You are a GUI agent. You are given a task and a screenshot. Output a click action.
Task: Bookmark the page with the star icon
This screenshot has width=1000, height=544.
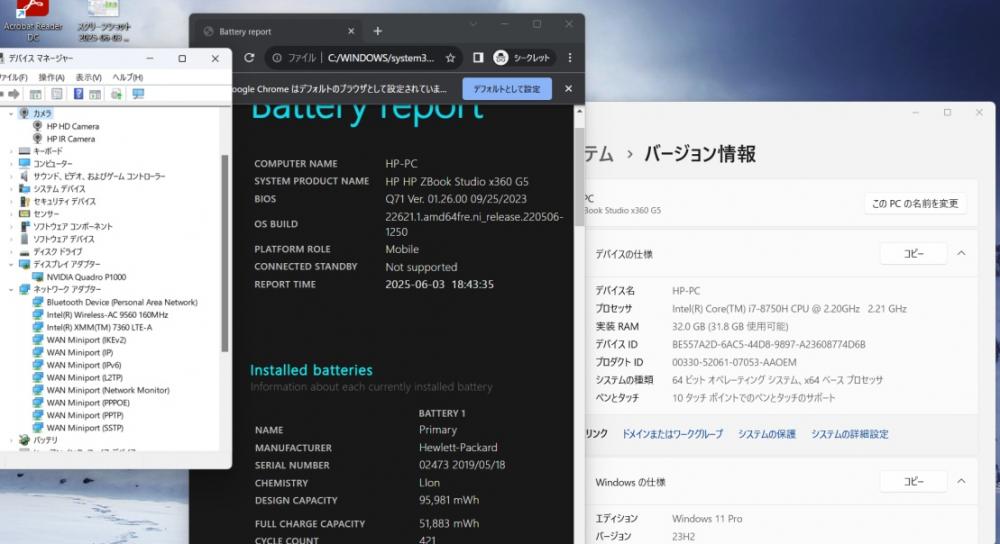tap(450, 58)
